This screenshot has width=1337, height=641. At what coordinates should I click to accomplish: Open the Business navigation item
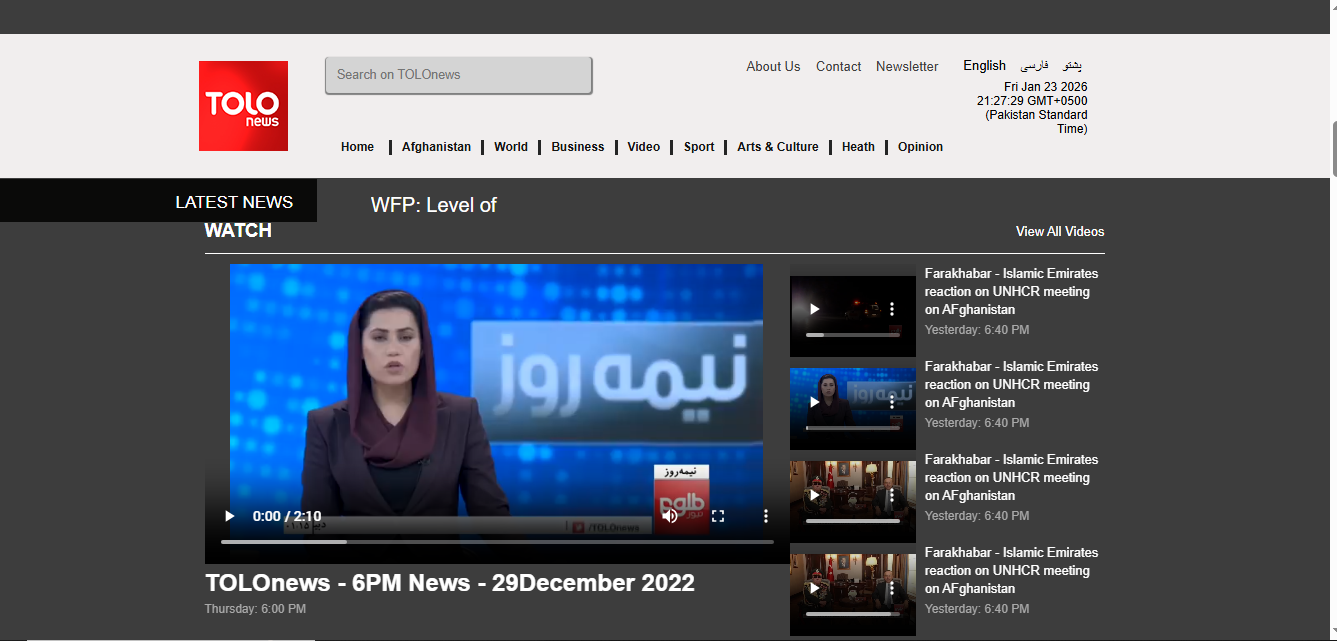point(577,147)
